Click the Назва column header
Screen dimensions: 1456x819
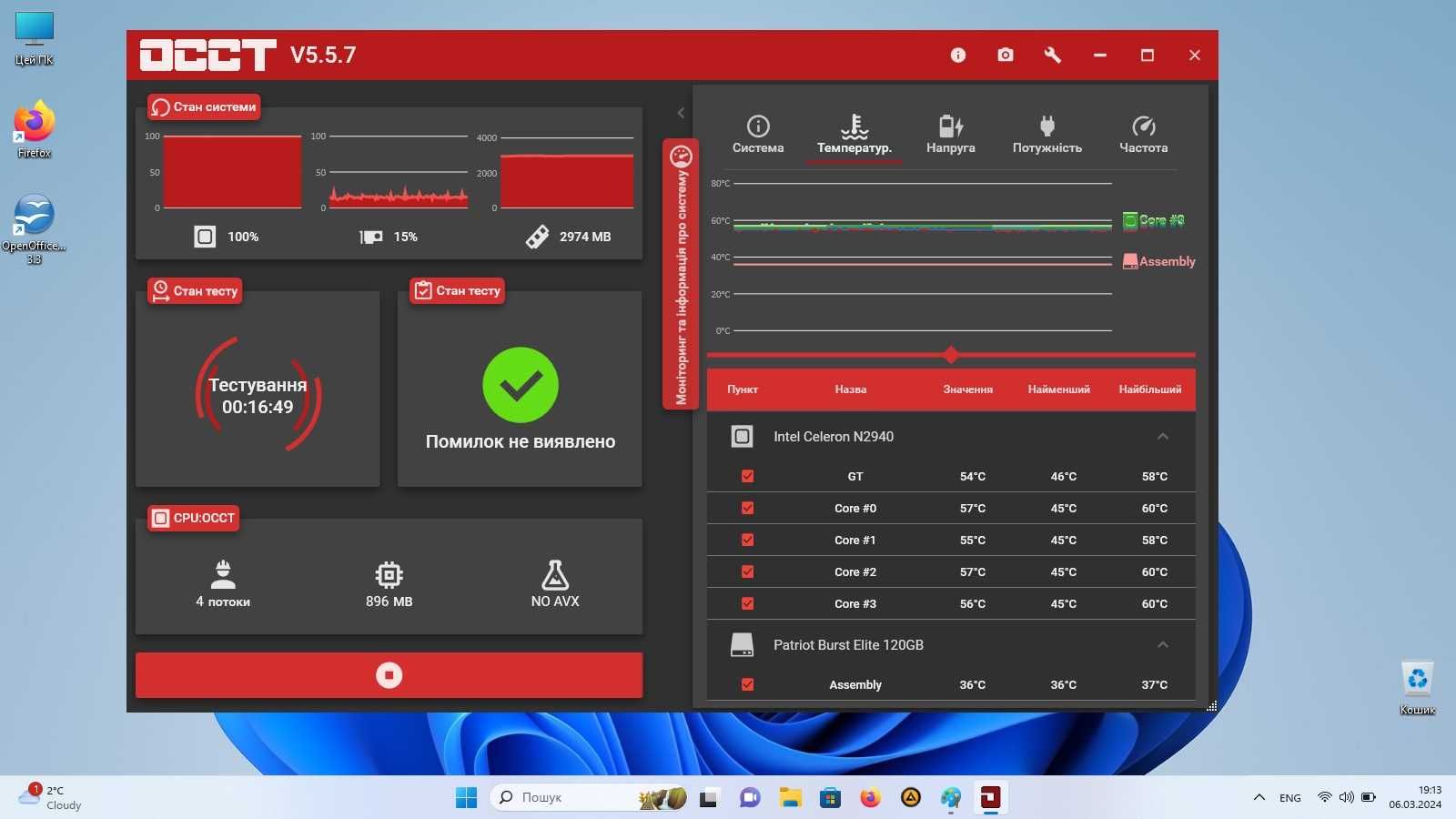[851, 389]
